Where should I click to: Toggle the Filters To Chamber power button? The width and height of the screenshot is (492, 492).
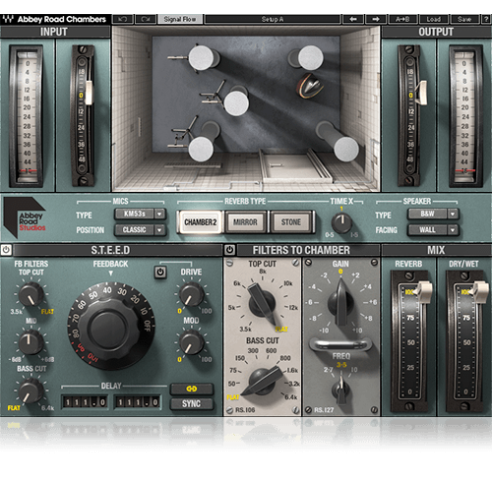229,250
